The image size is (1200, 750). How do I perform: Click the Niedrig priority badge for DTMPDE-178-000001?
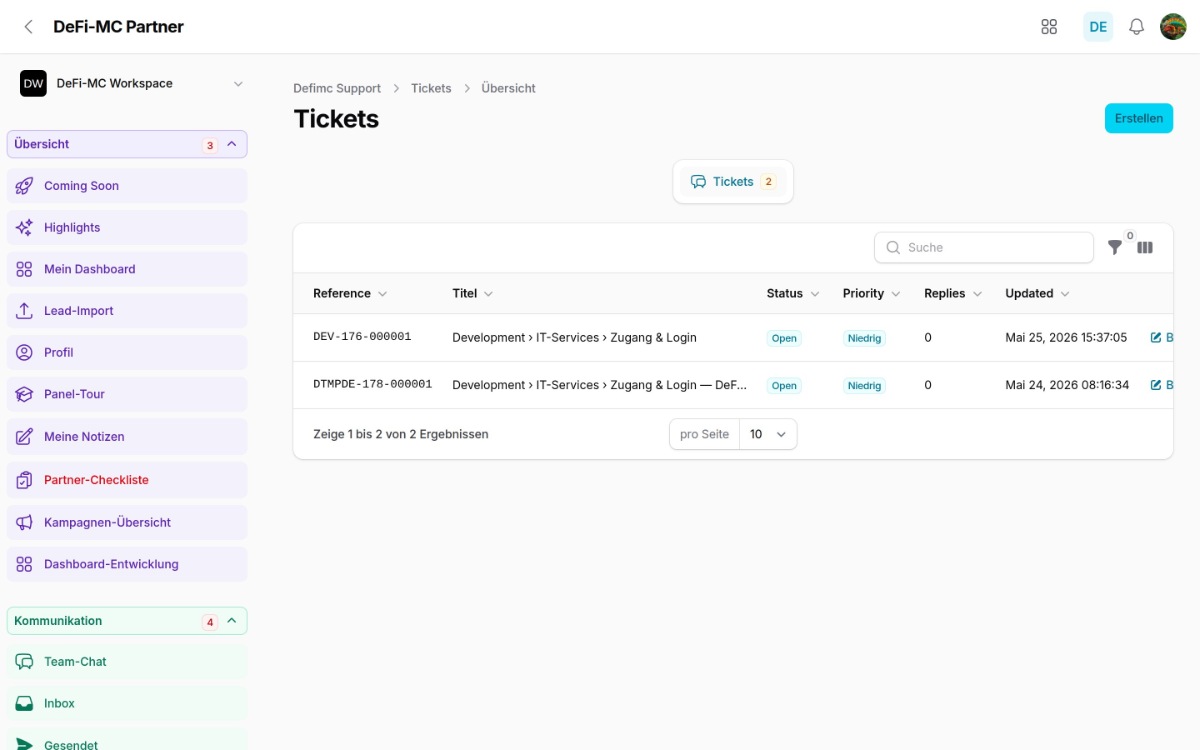tap(864, 385)
